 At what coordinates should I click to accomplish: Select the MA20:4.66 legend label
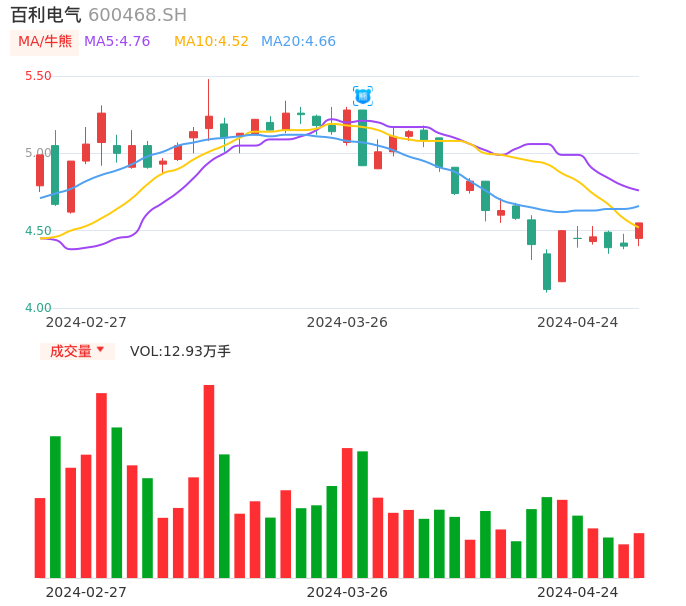298,41
